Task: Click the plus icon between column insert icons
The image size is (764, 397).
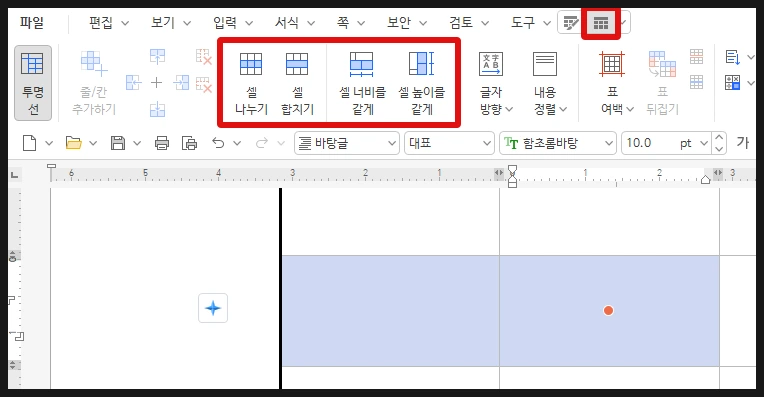Action: coord(156,83)
